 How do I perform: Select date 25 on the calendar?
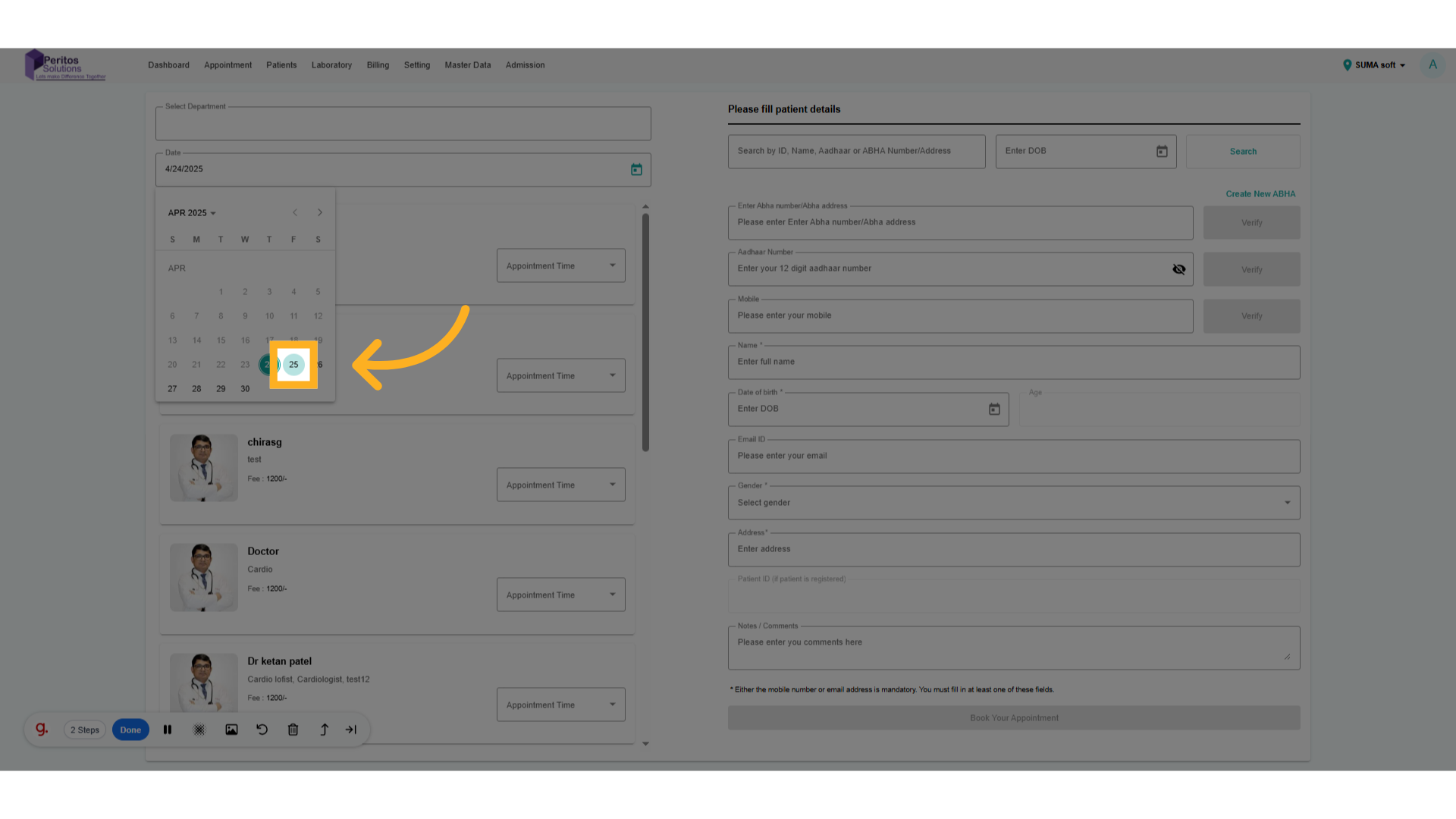293,365
